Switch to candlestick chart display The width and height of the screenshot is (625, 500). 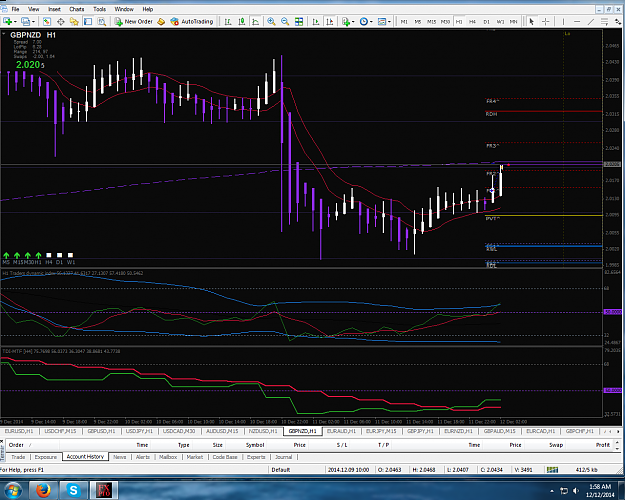(242, 22)
